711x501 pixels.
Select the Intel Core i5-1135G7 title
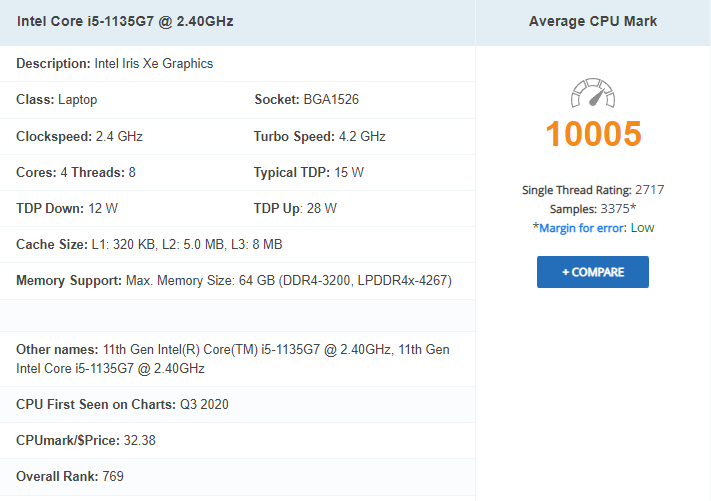(125, 21)
